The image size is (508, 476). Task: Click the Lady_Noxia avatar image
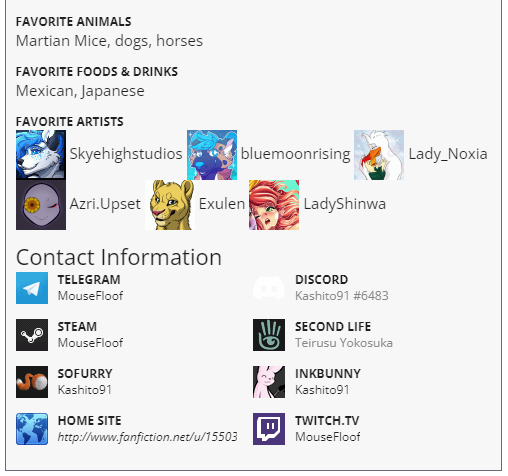379,155
